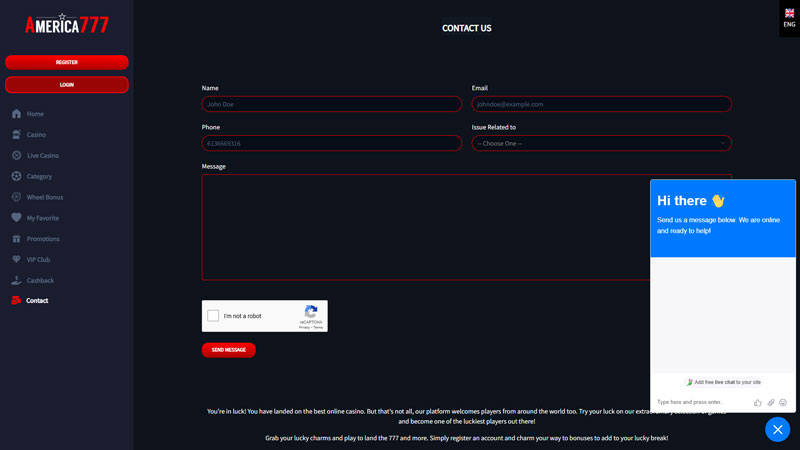Open the Casino slot machine icon
This screenshot has width=800, height=450.
[16, 135]
